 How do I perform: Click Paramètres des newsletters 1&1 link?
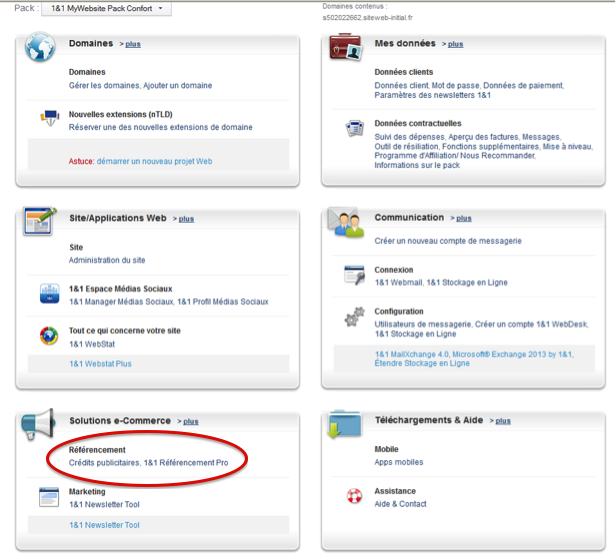pyautogui.click(x=433, y=95)
